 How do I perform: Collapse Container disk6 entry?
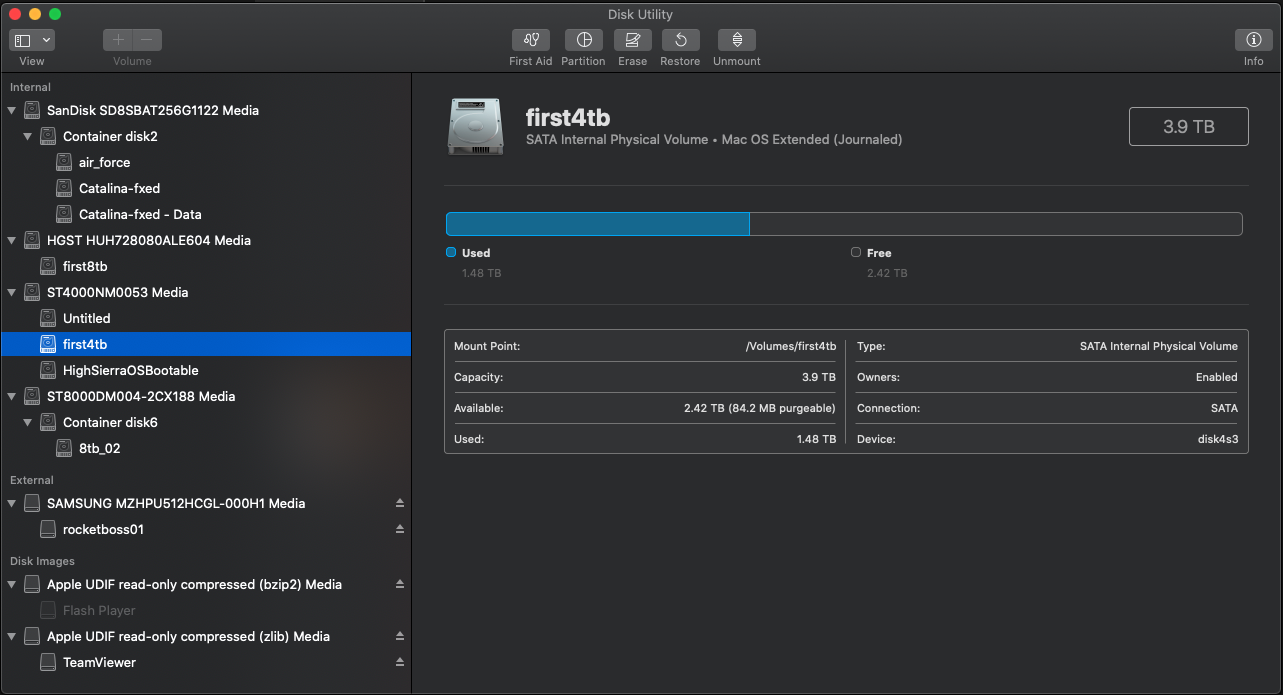pyautogui.click(x=28, y=423)
